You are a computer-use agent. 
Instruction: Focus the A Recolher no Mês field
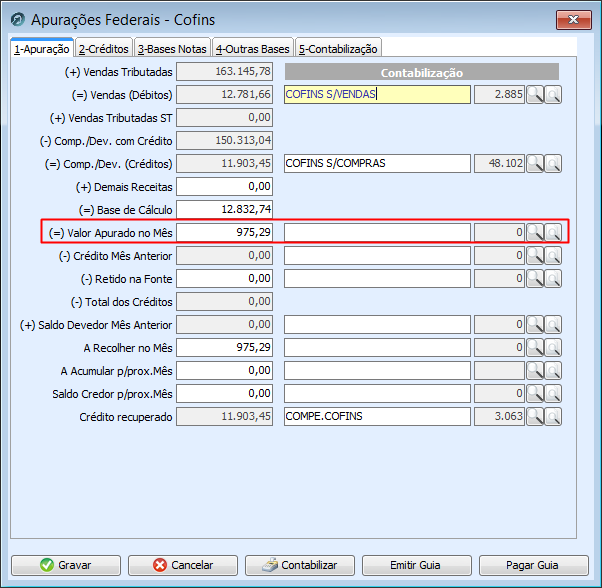[x=224, y=348]
